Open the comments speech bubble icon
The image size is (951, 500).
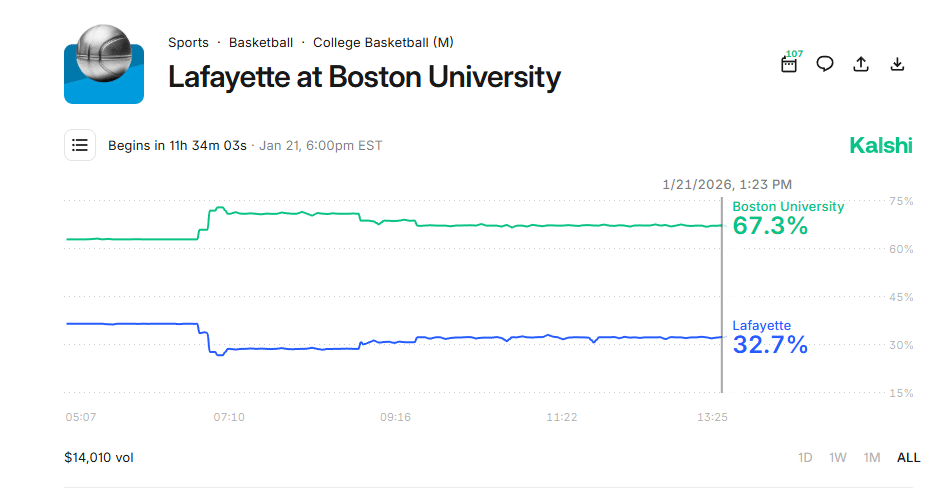pyautogui.click(x=825, y=64)
